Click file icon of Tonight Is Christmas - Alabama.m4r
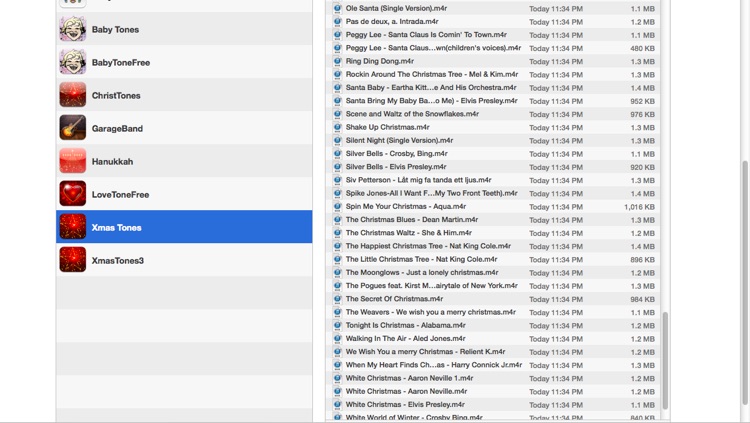This screenshot has width=750, height=423. (337, 325)
